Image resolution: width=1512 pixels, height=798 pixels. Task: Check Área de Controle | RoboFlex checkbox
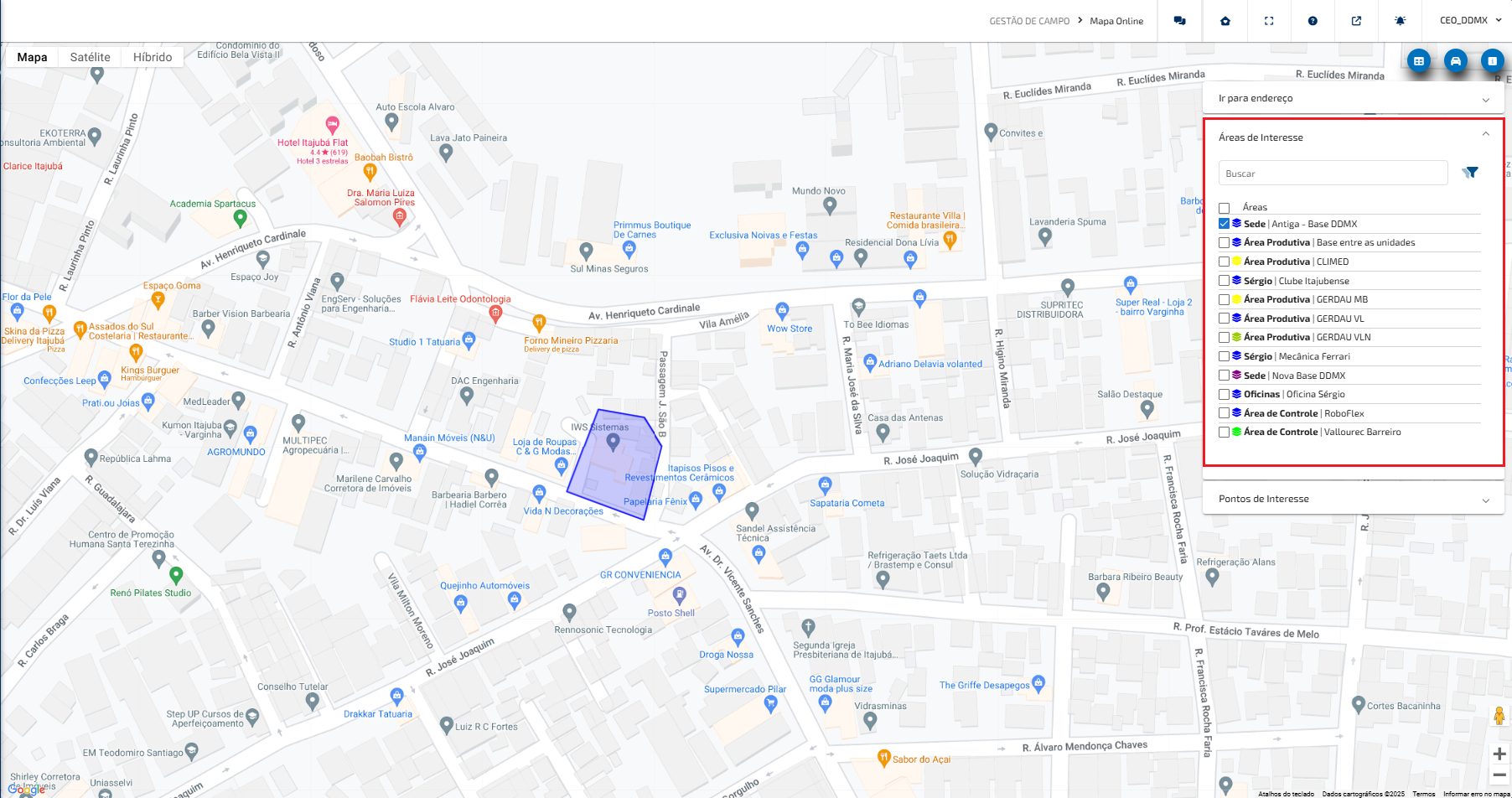tap(1224, 413)
